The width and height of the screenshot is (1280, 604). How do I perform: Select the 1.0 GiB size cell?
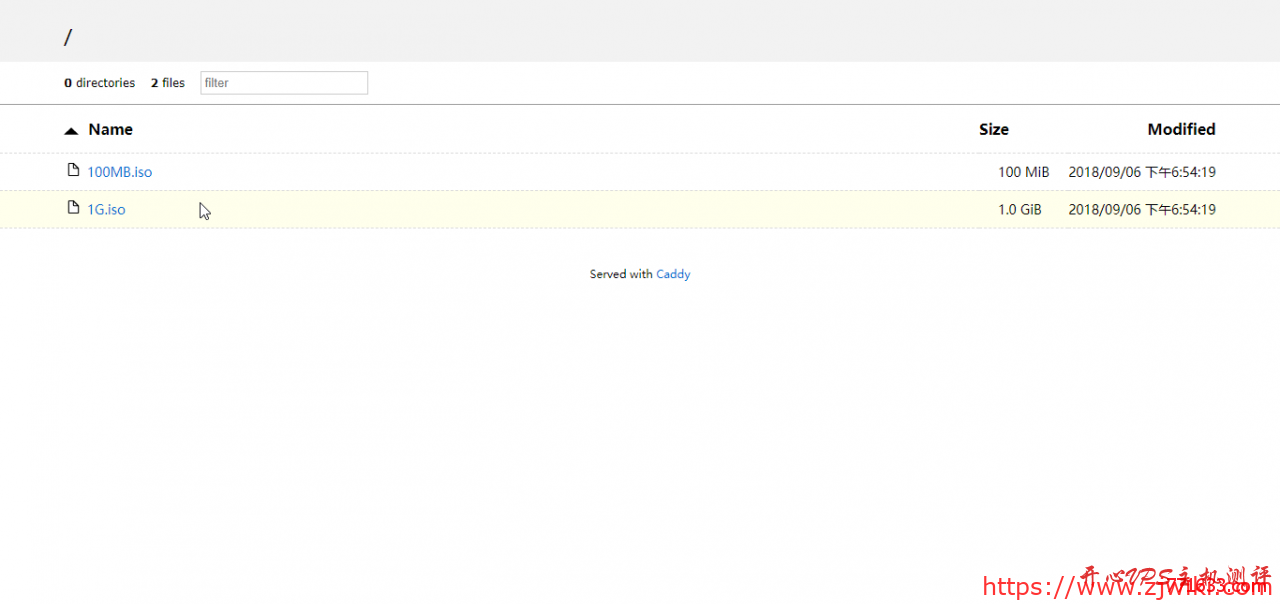[x=1020, y=210]
